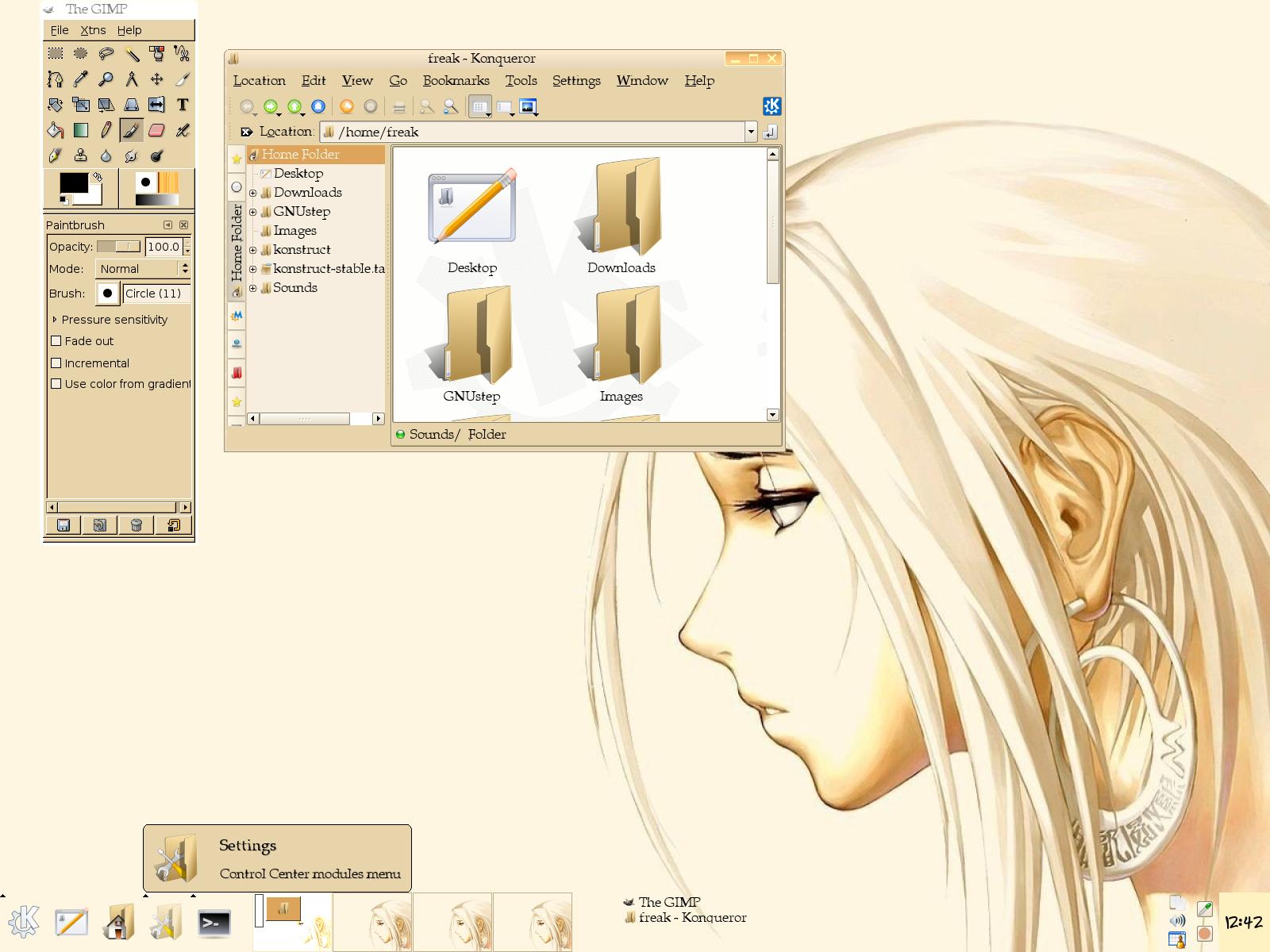Open GIMP's Xtns menu
1270x952 pixels.
[x=93, y=30]
